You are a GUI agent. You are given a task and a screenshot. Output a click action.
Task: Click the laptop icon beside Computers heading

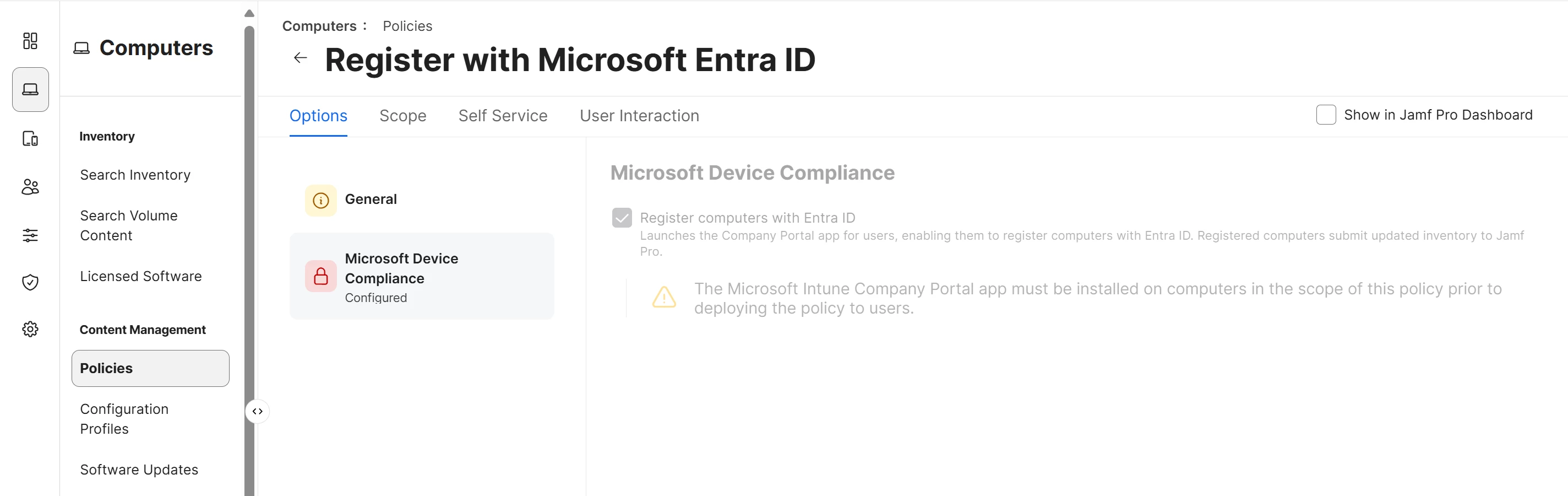point(81,48)
